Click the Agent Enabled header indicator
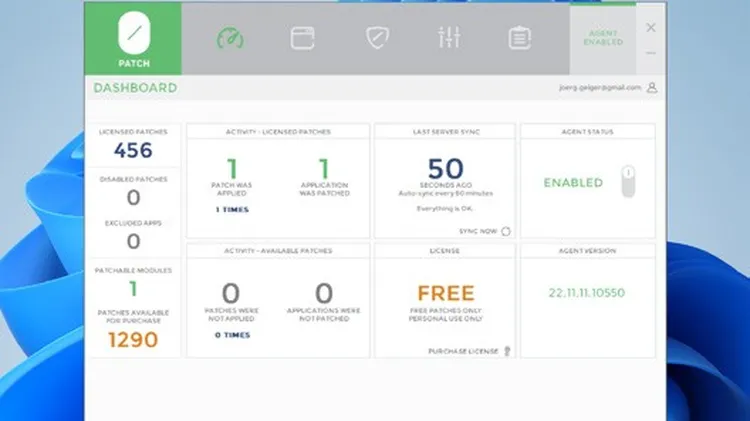Viewport: 750px width, 421px height. pos(603,38)
